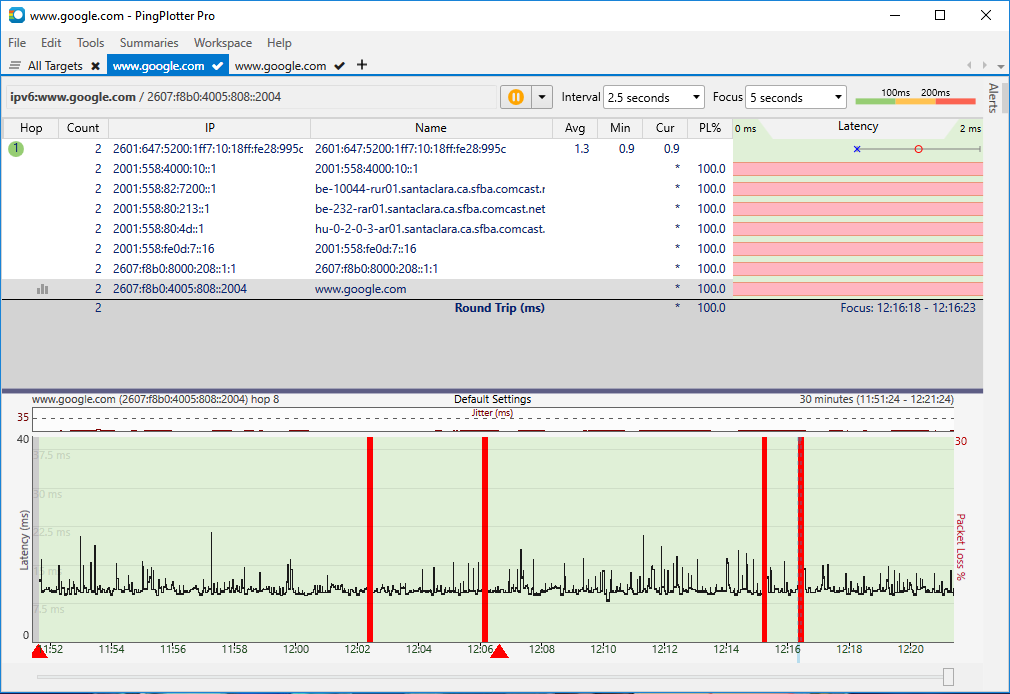Add a new target tab with plus
Screen dimensions: 1010x694
pos(362,65)
